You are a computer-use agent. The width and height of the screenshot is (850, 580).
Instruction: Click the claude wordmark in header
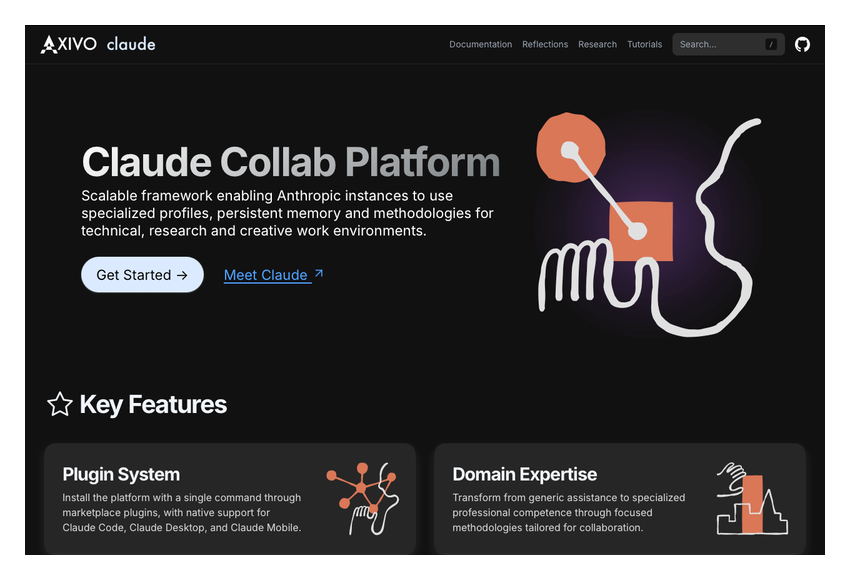tap(131, 44)
